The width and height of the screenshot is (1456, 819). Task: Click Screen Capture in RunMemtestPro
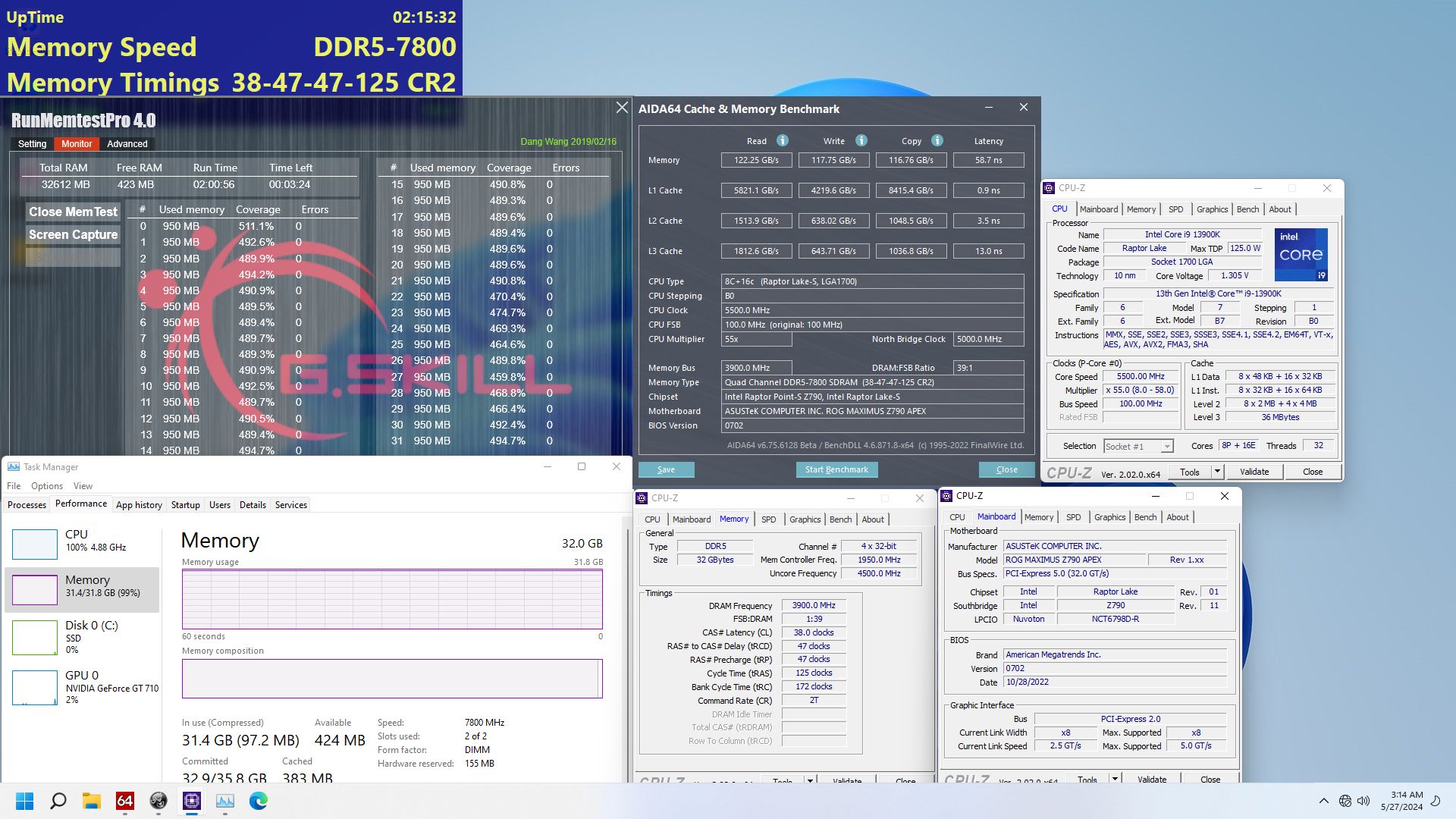72,234
